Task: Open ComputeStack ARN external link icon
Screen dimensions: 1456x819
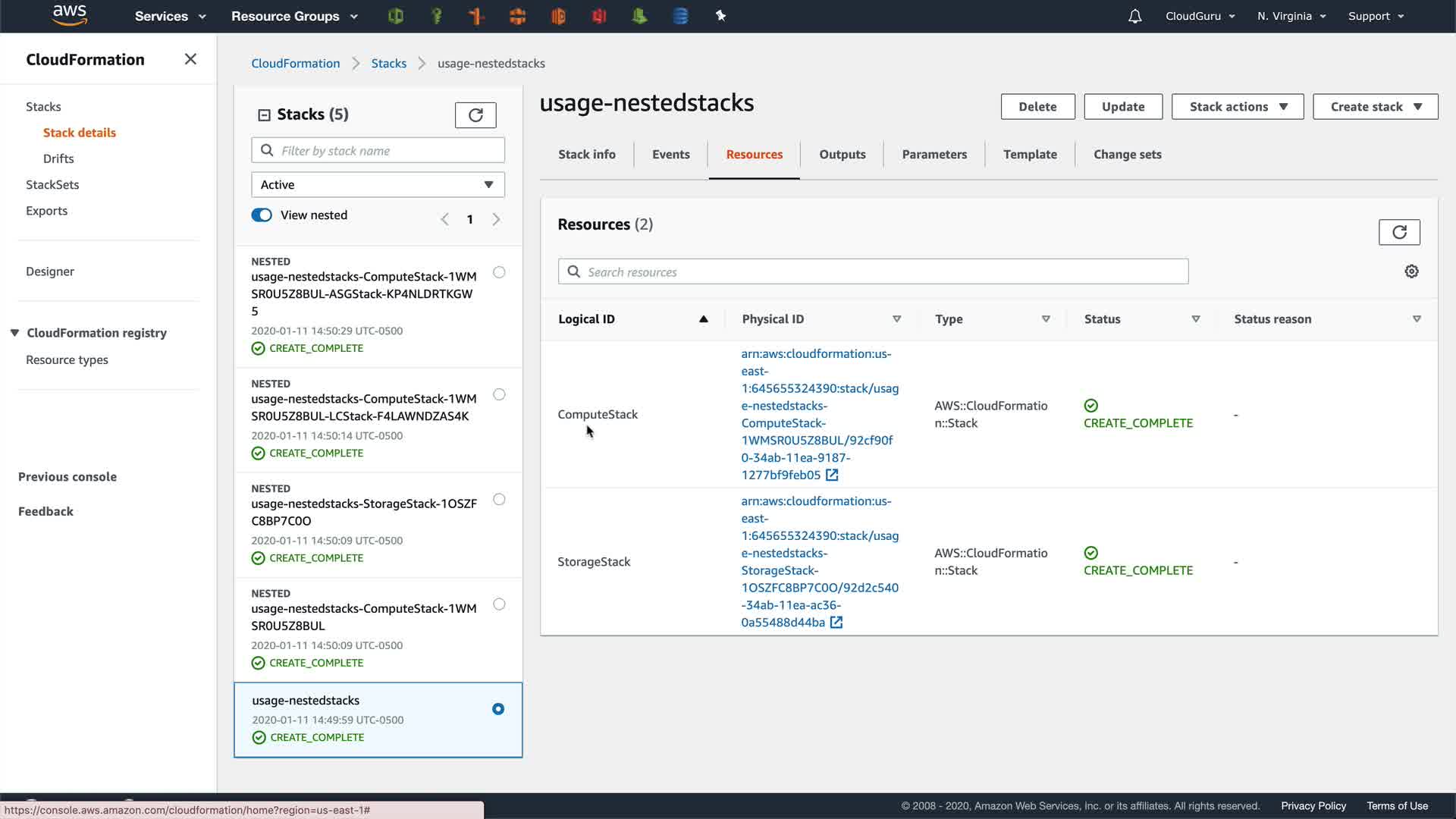Action: tap(832, 475)
